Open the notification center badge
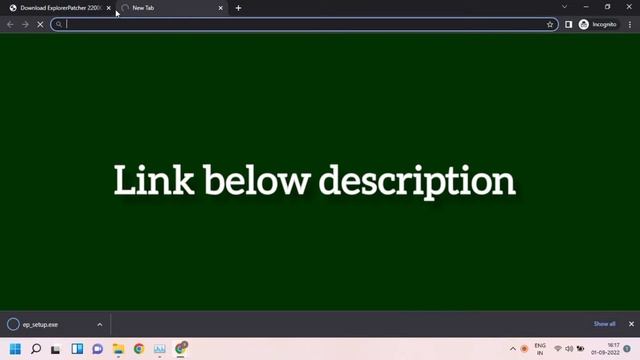 (x=627, y=349)
